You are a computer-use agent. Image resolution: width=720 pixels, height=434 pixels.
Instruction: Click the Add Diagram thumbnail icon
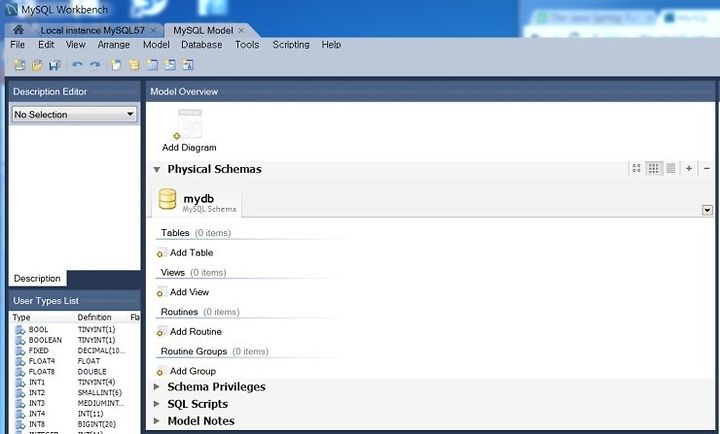[189, 124]
